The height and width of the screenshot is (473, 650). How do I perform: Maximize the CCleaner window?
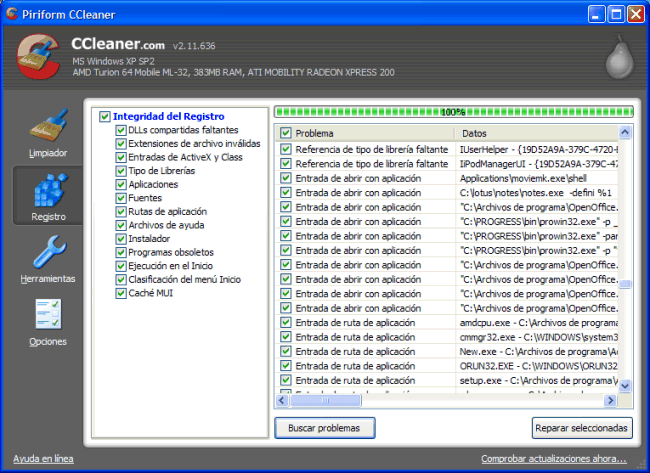point(616,15)
